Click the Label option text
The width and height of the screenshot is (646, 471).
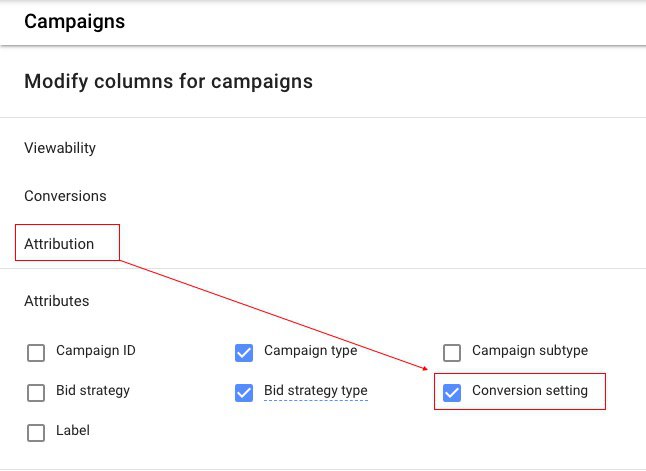tap(73, 431)
